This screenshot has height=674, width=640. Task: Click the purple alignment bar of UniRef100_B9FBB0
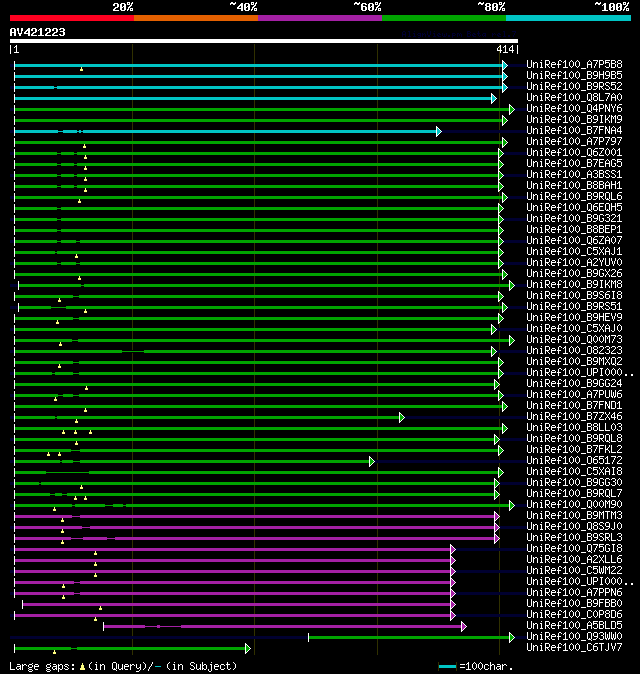(x=236, y=604)
